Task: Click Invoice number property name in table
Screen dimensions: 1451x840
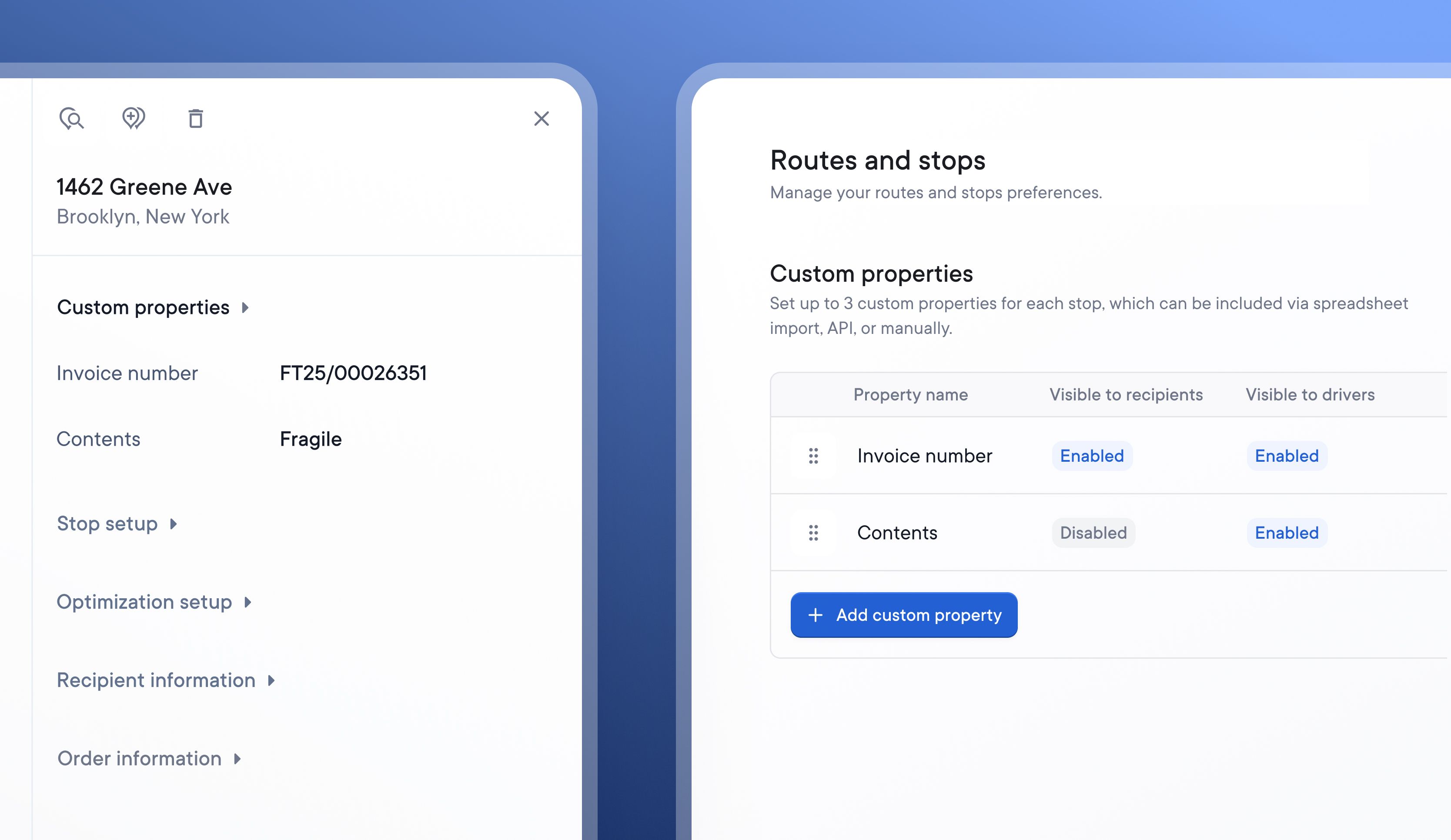Action: click(x=924, y=456)
